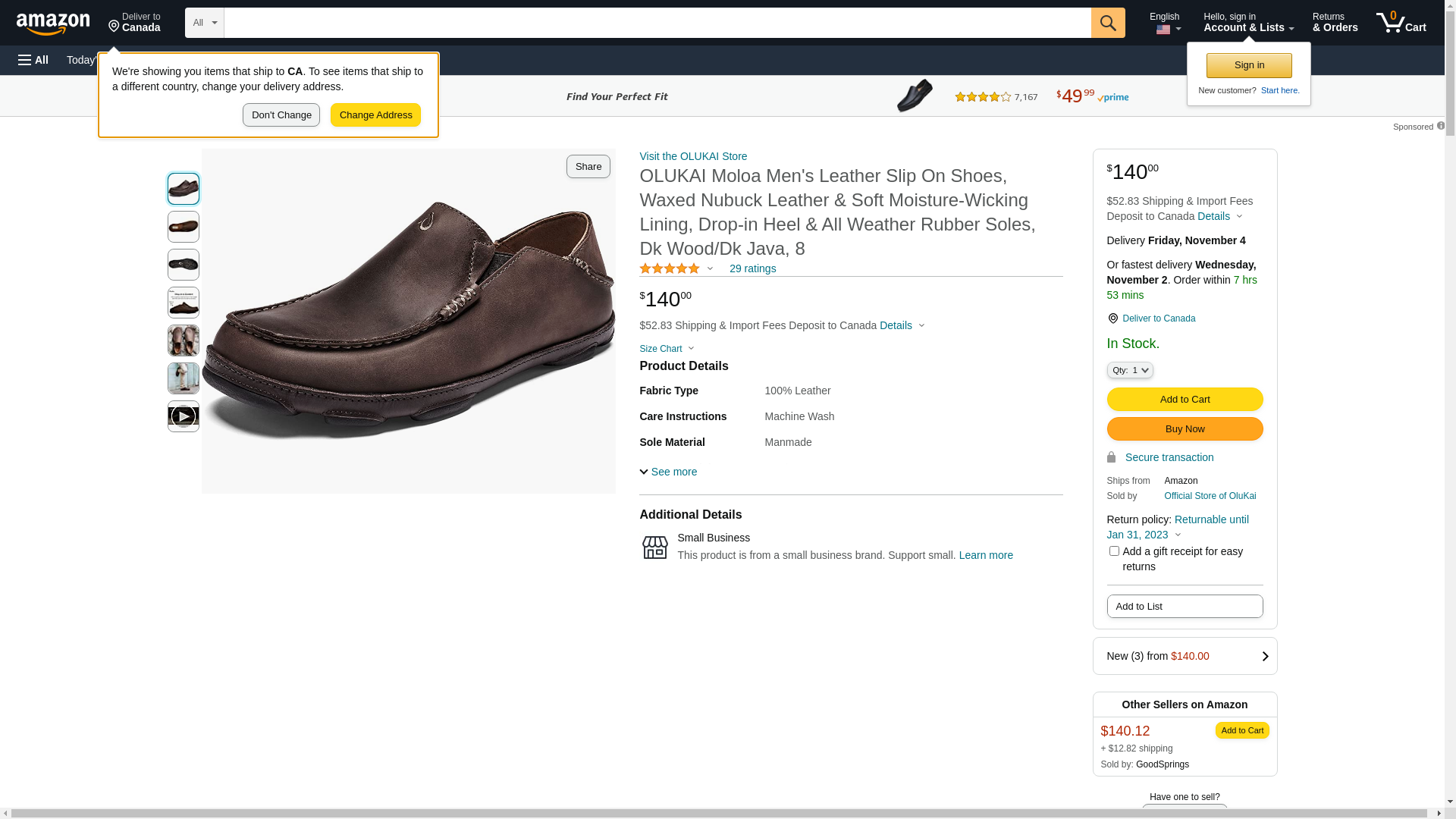
Task: Open the All hamburger menu
Action: click(x=33, y=60)
